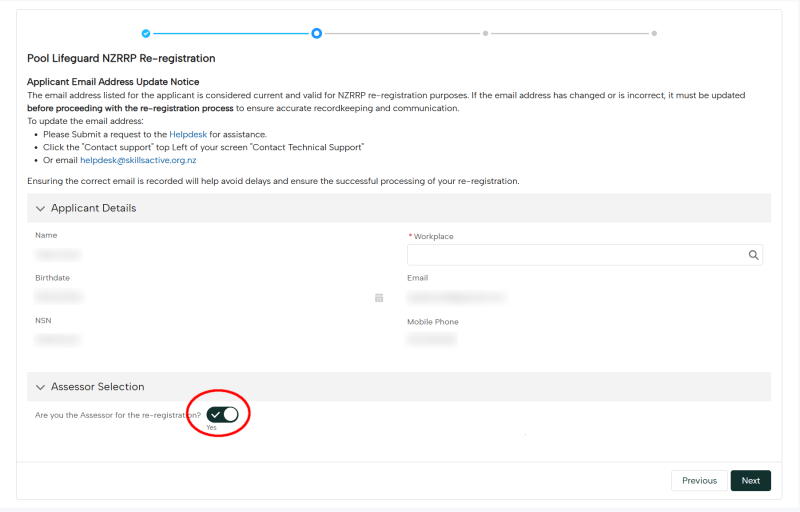Click the blurred Mobile Phone field value
The width and height of the screenshot is (800, 512).
pos(432,339)
